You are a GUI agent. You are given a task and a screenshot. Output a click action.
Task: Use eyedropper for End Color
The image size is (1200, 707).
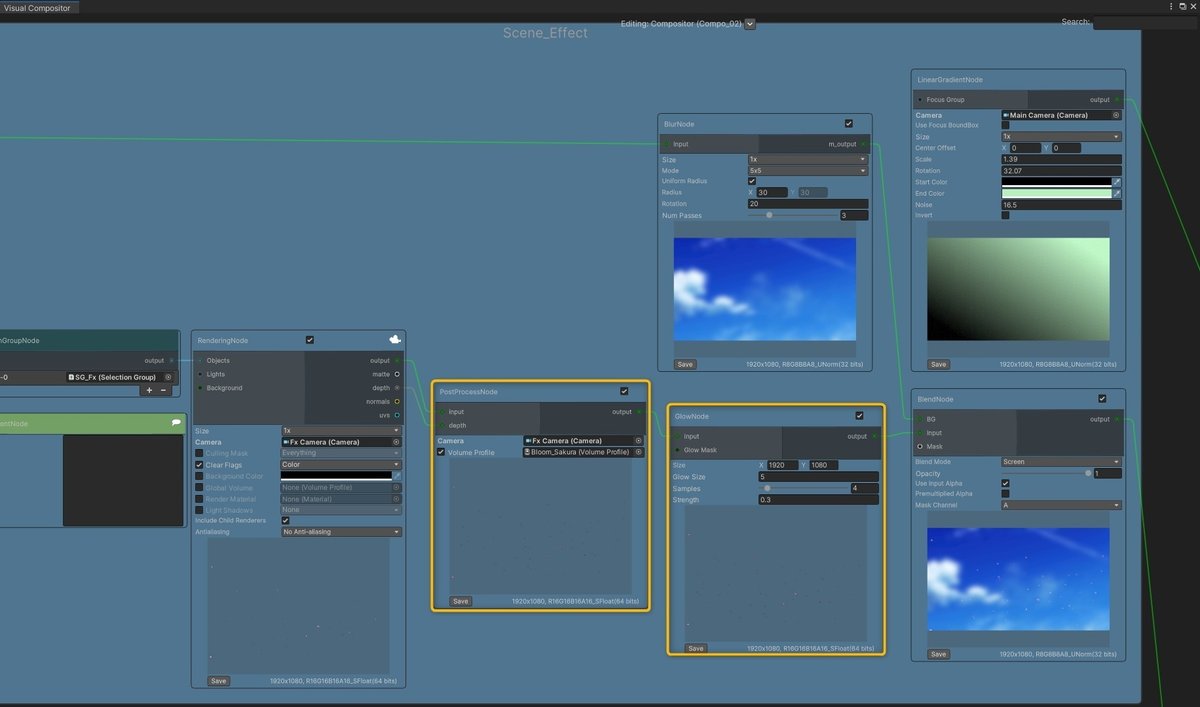(x=1117, y=193)
